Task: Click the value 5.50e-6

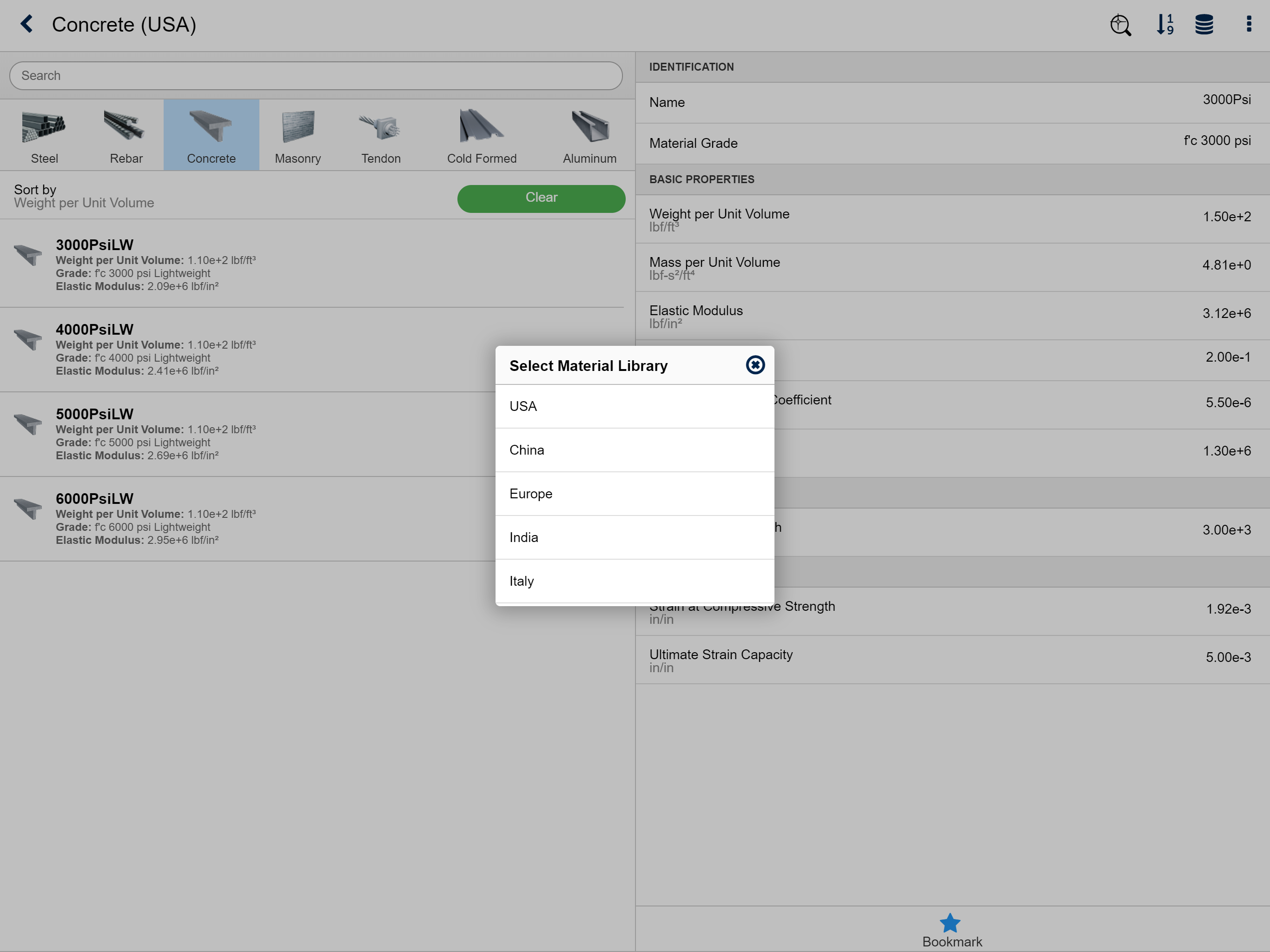Action: [1228, 403]
